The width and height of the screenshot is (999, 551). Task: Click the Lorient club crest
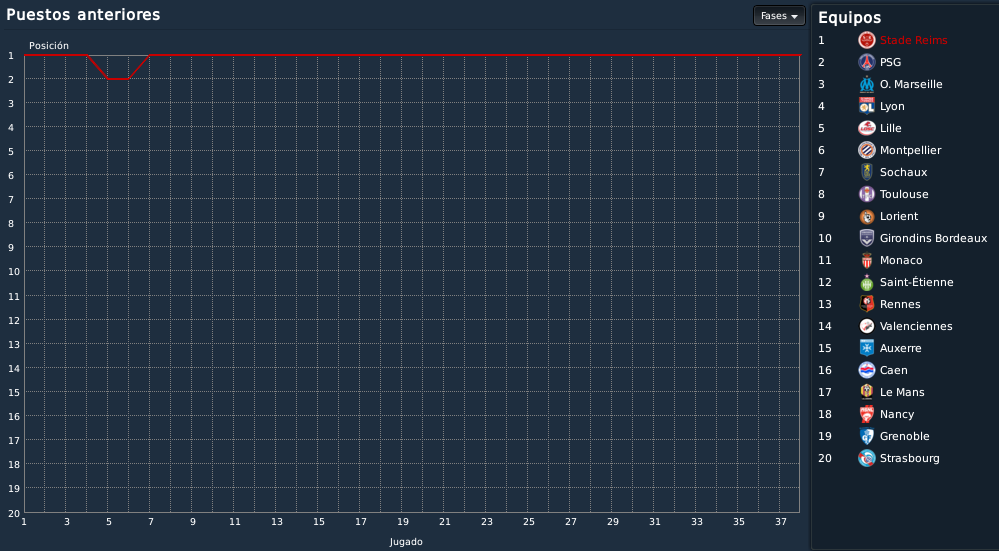866,217
